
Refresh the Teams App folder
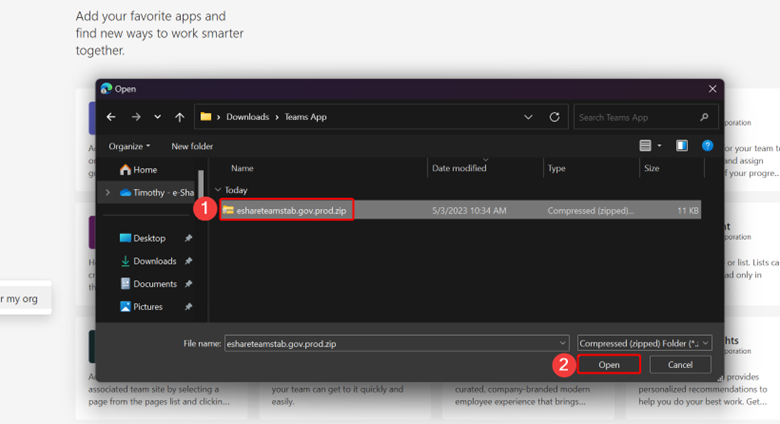click(554, 117)
